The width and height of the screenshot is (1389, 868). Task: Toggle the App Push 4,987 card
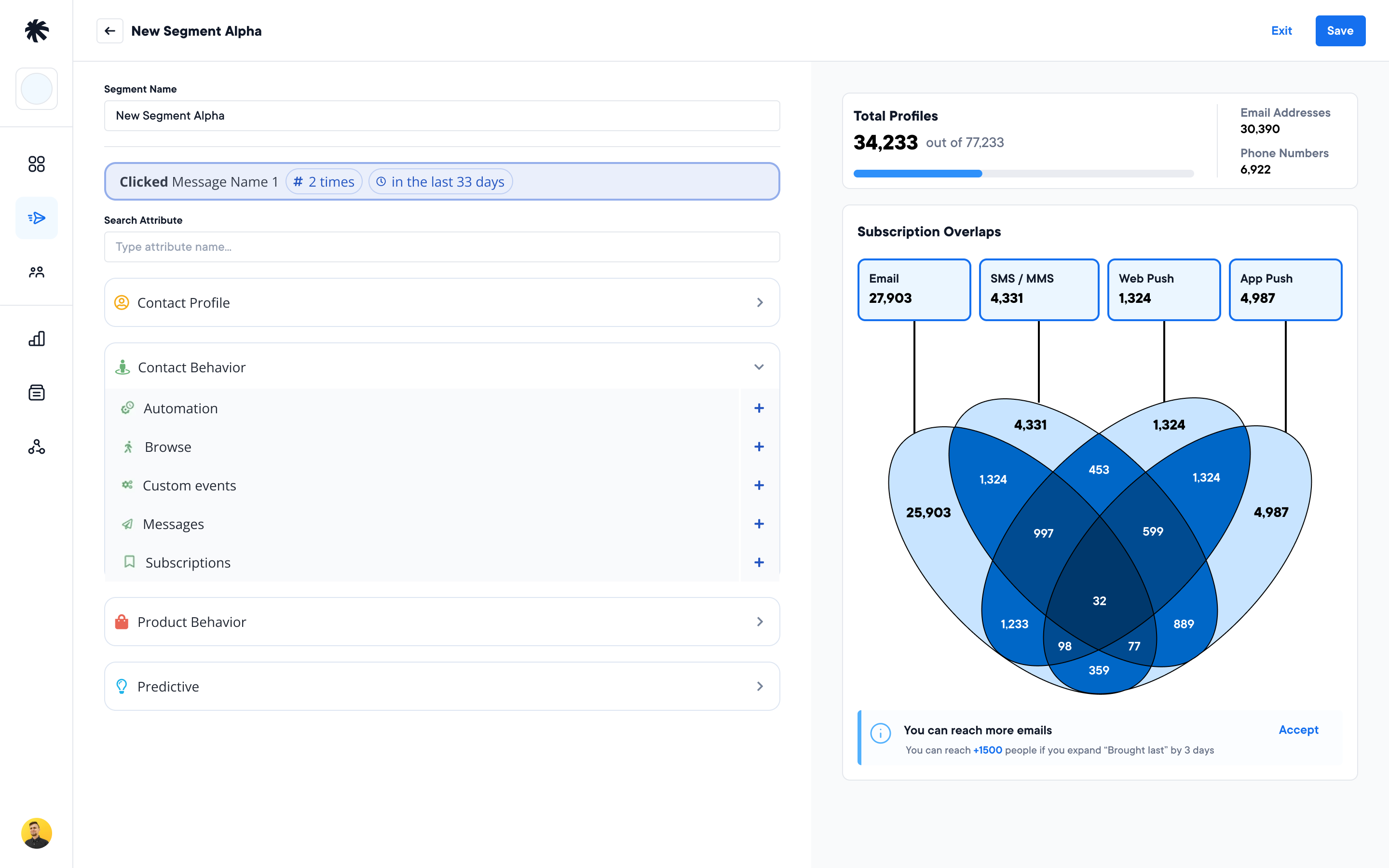click(x=1285, y=289)
